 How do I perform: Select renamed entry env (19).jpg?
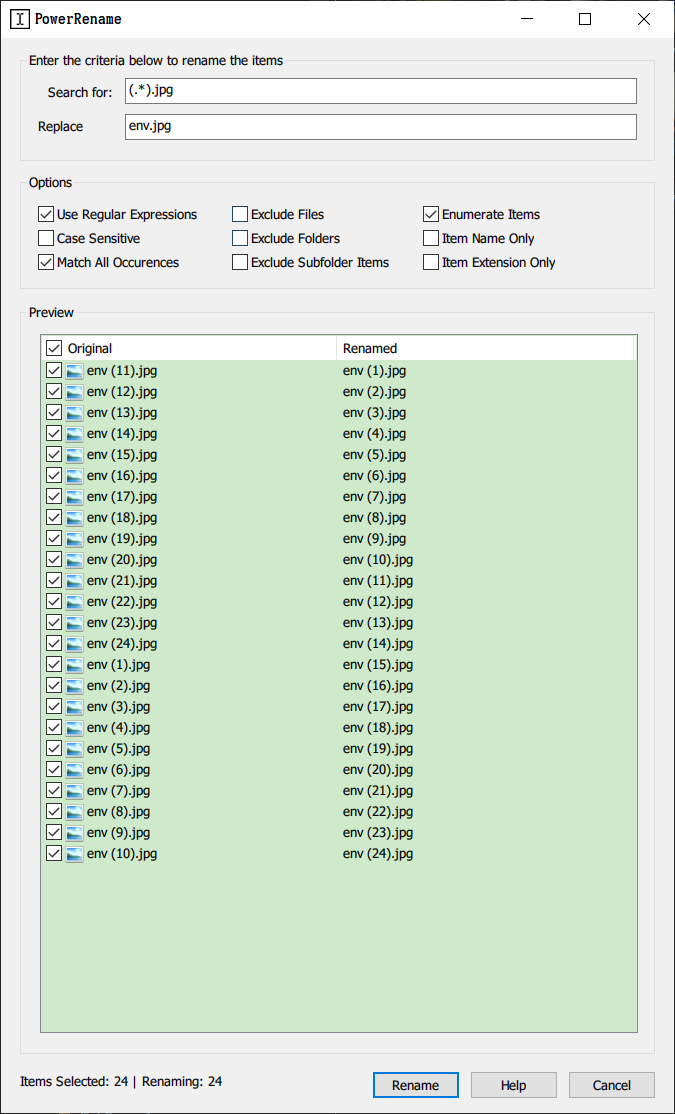(378, 749)
